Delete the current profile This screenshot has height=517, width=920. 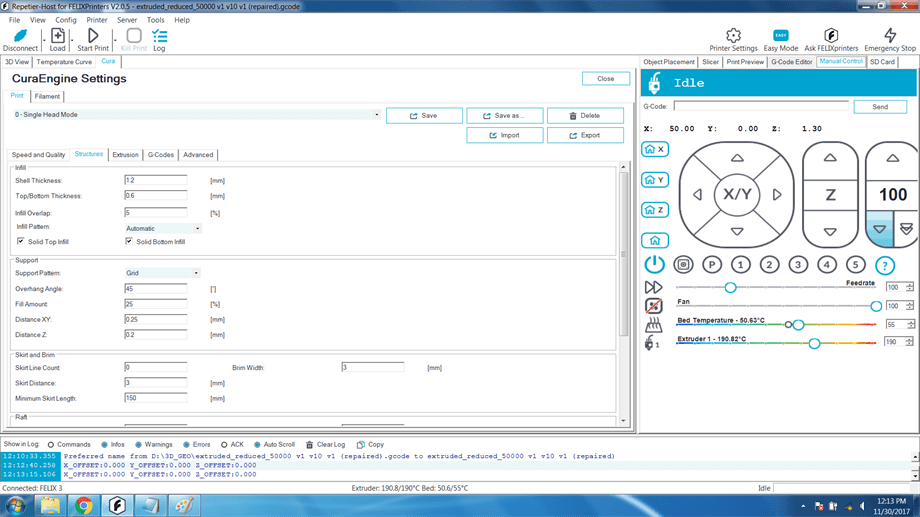585,116
